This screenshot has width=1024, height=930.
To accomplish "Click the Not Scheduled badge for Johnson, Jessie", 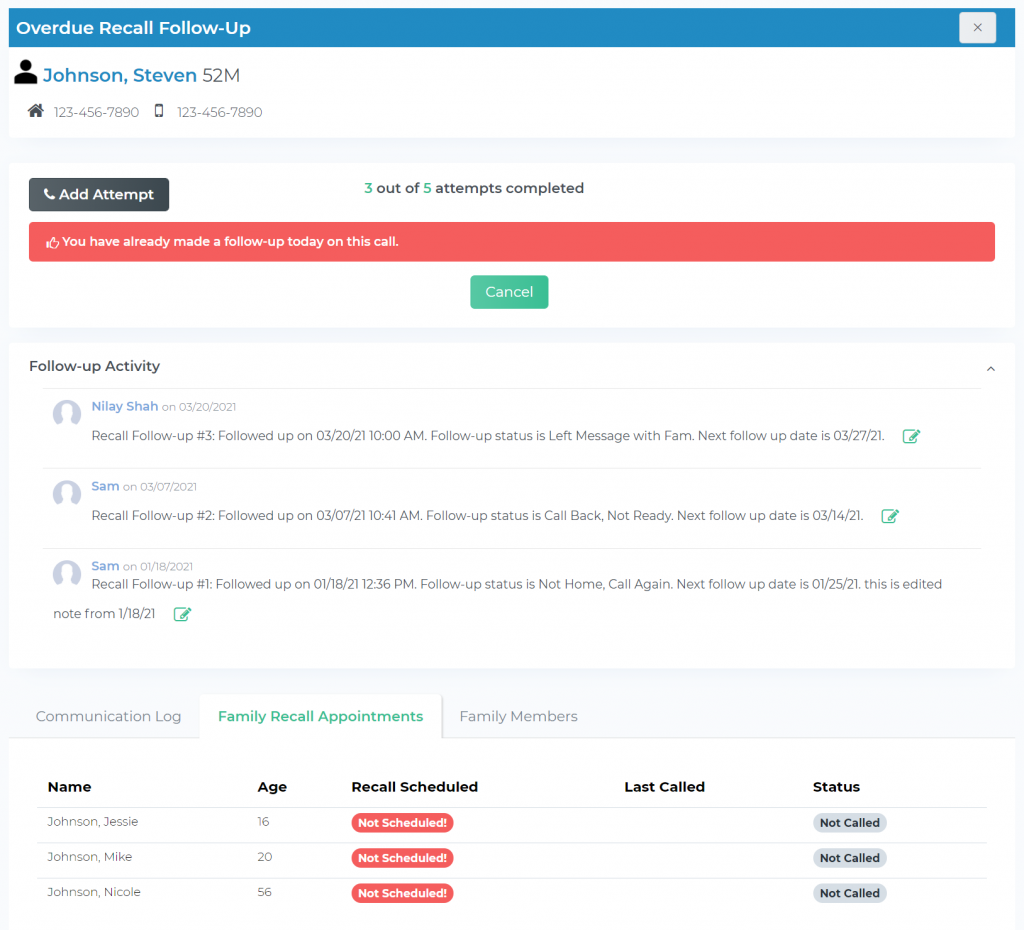I will [402, 822].
